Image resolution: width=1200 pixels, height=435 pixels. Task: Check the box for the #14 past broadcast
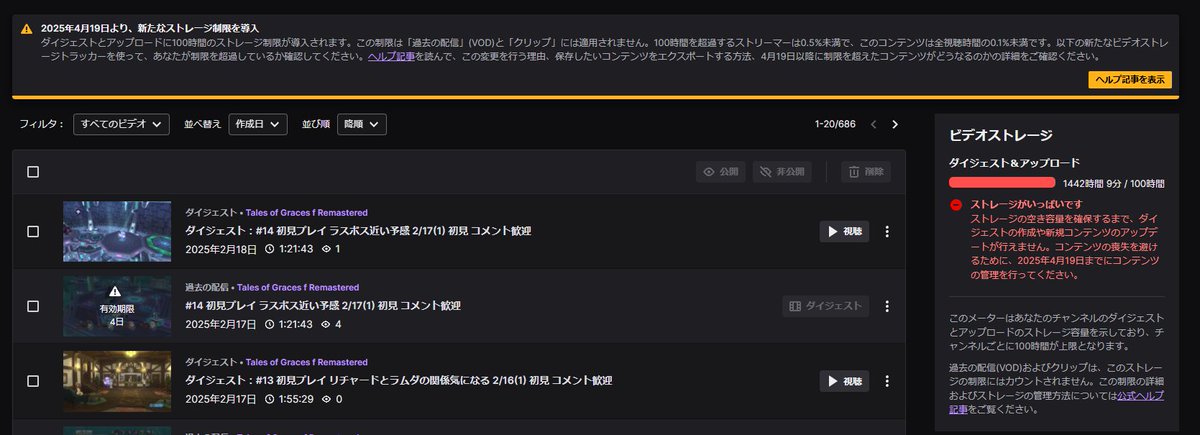point(33,306)
